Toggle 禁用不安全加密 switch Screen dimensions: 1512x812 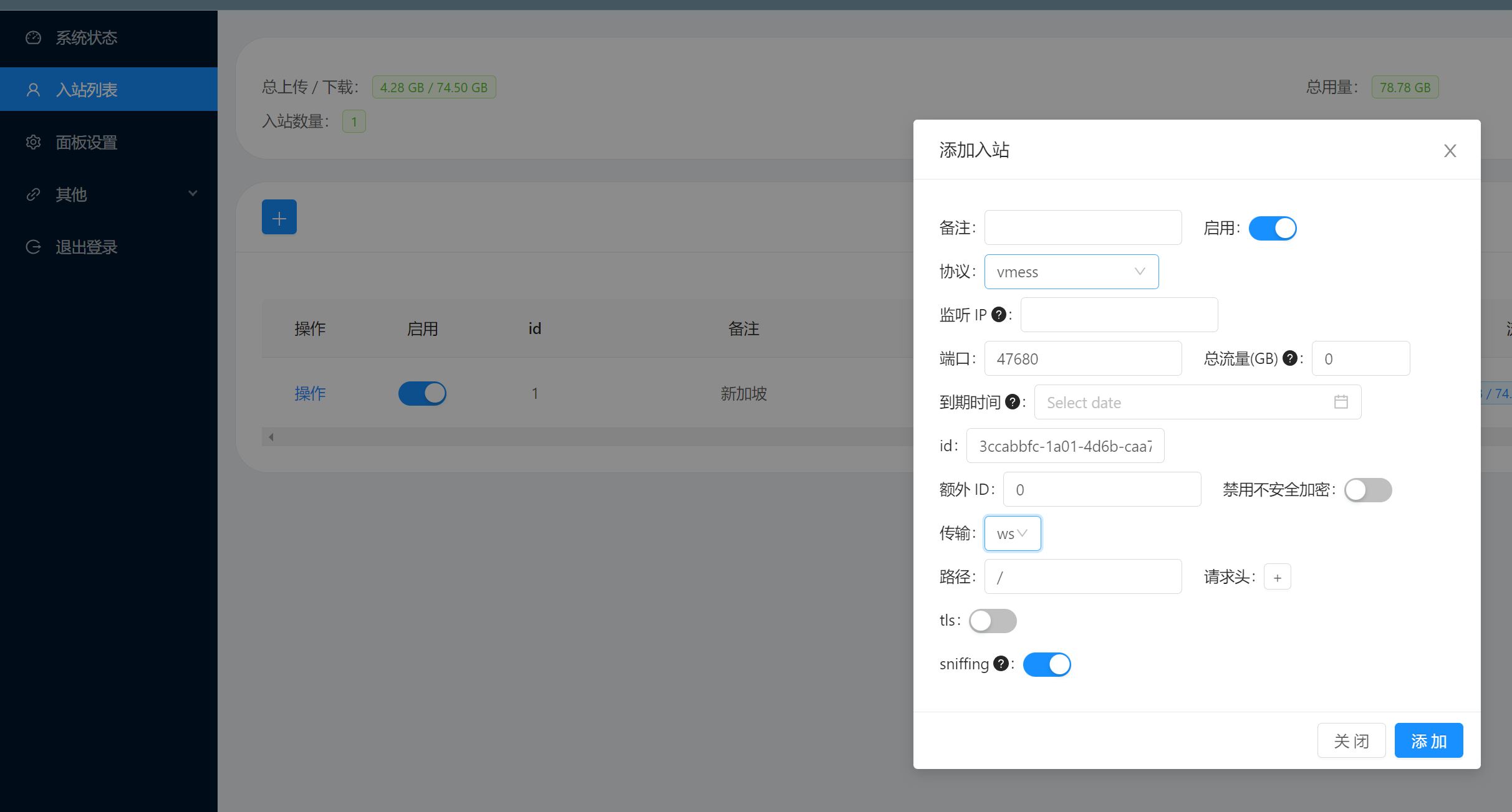[1368, 490]
